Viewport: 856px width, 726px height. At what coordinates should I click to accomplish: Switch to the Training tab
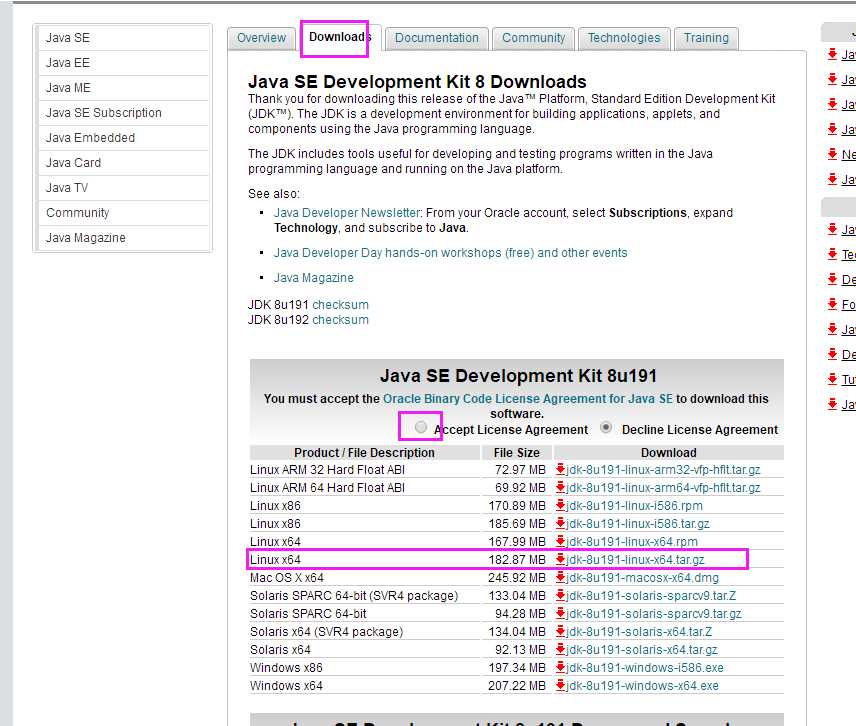point(706,38)
